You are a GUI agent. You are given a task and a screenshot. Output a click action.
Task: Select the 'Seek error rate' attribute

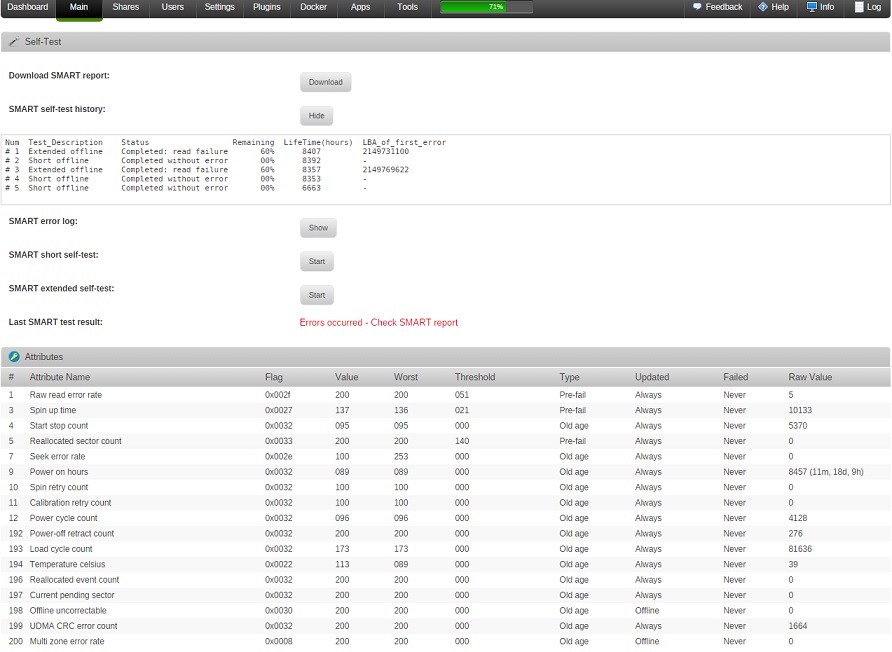click(x=57, y=456)
